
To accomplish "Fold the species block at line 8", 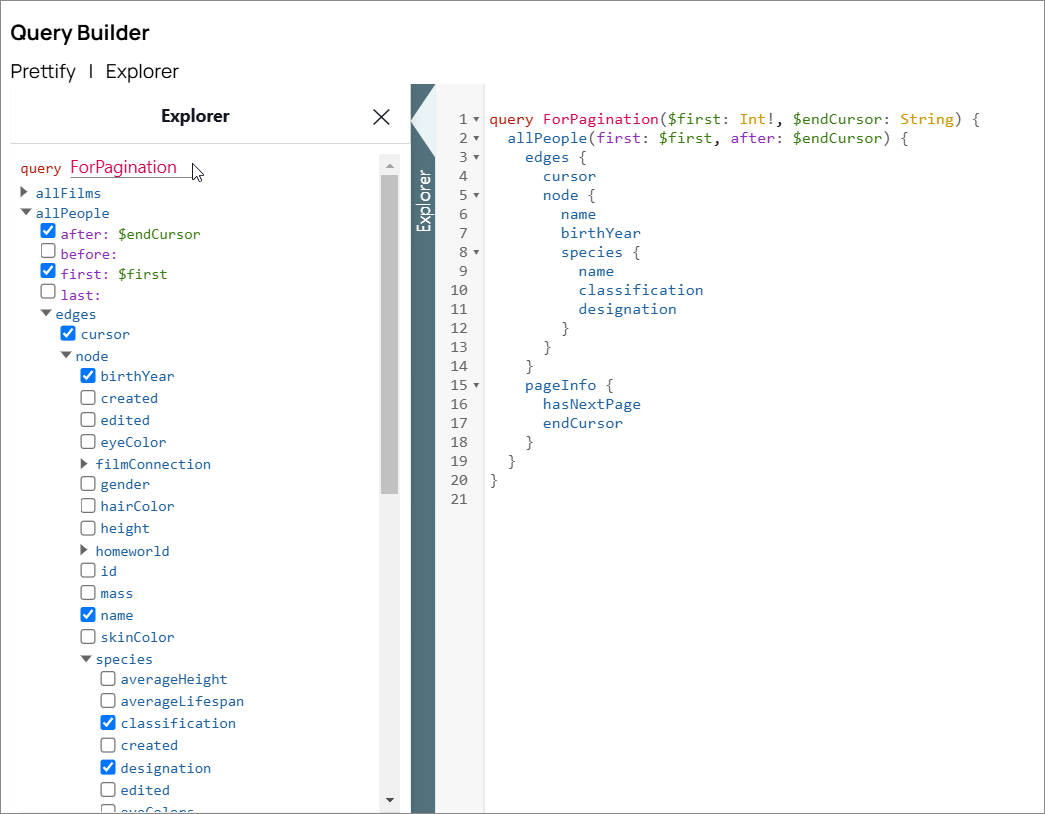I will click(x=476, y=252).
